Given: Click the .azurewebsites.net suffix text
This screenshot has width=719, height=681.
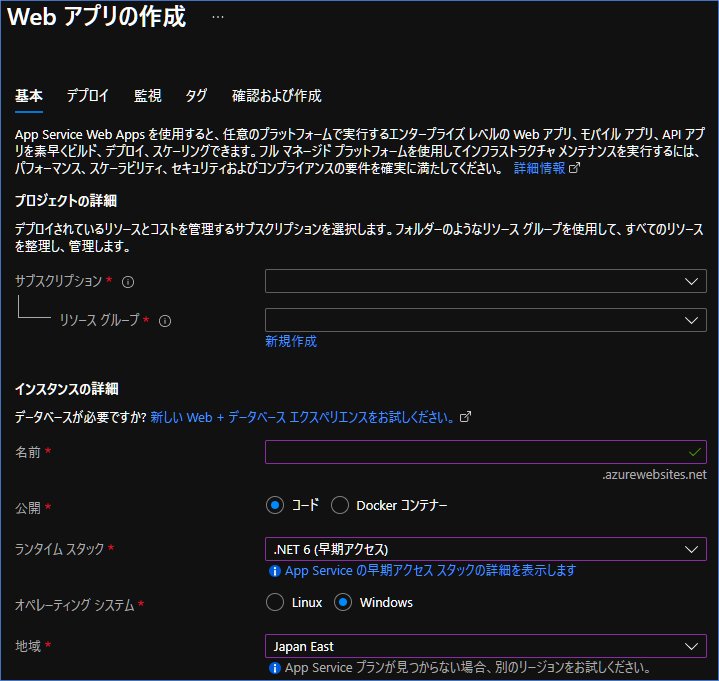Looking at the screenshot, I should click(654, 475).
